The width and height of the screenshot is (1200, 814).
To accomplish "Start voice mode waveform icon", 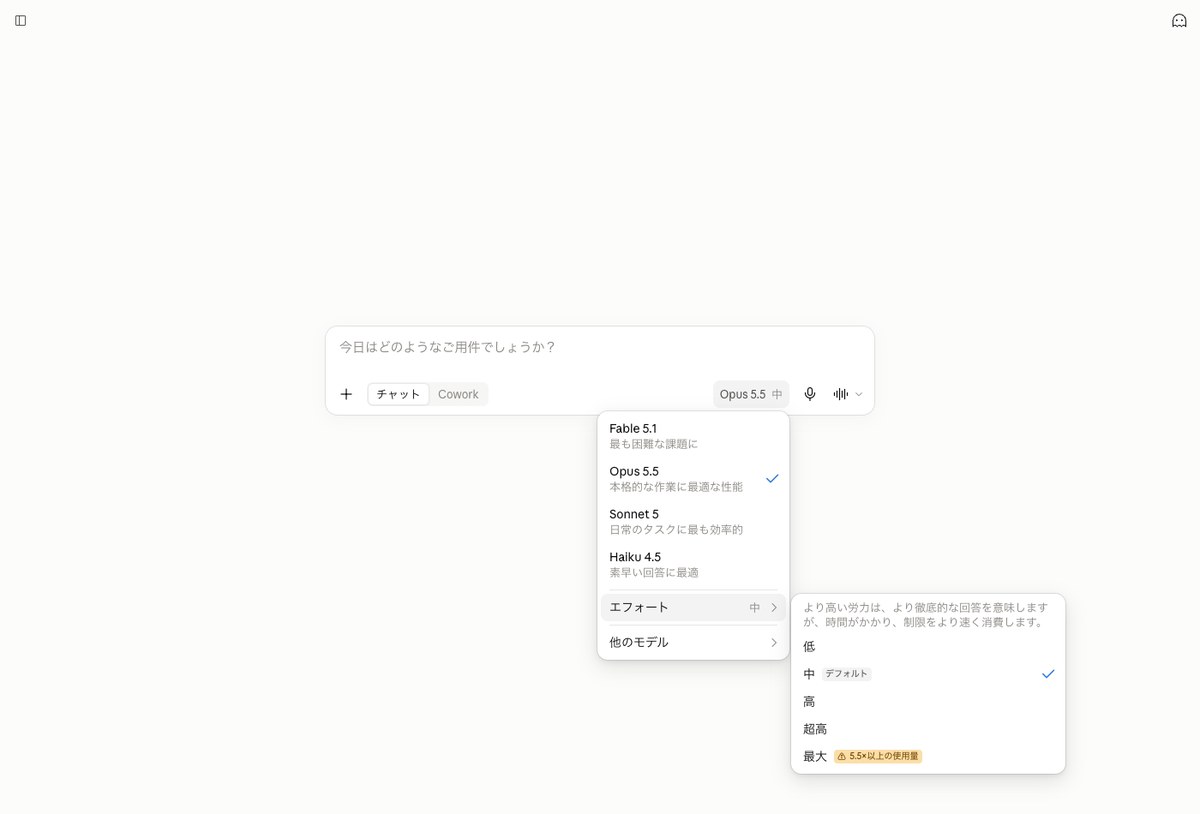I will (841, 394).
